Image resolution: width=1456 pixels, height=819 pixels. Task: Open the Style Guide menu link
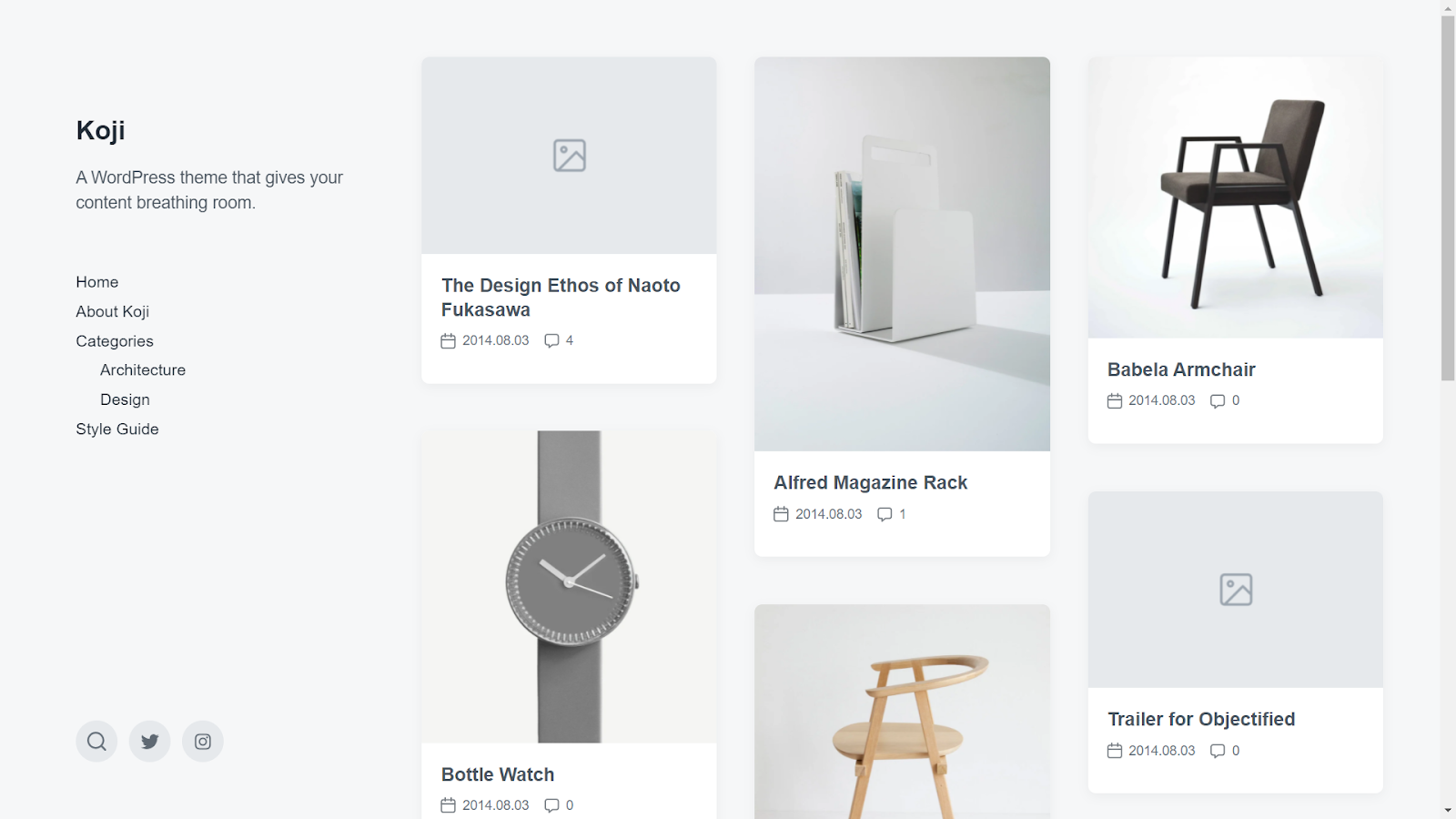click(x=117, y=429)
